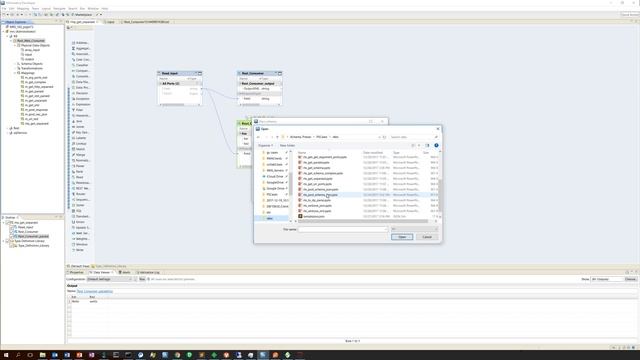Open the Organize dropdown in the Open dialog

click(x=265, y=145)
